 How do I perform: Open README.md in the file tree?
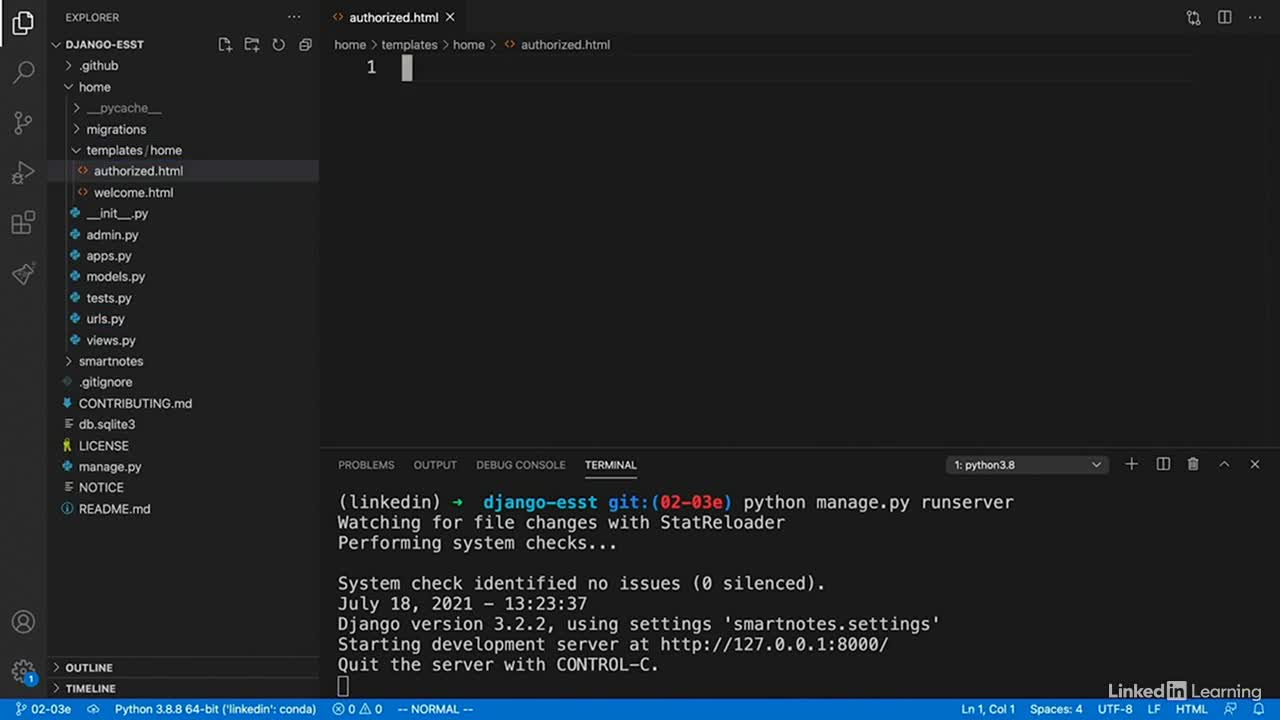click(114, 509)
